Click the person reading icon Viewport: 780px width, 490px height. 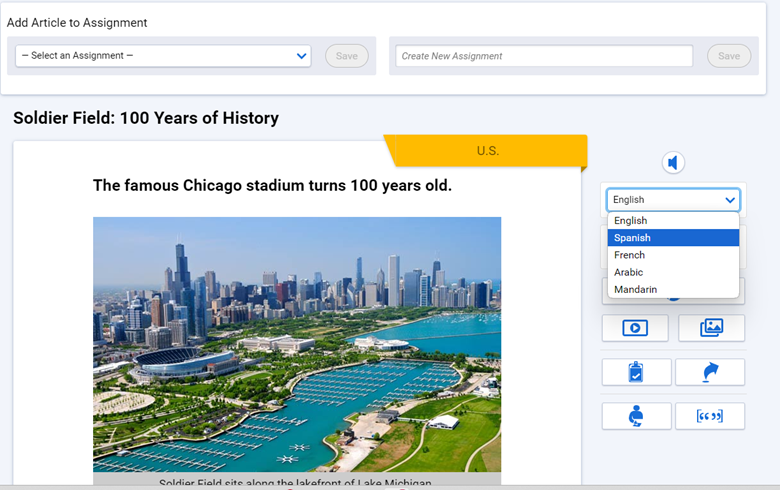[636, 416]
